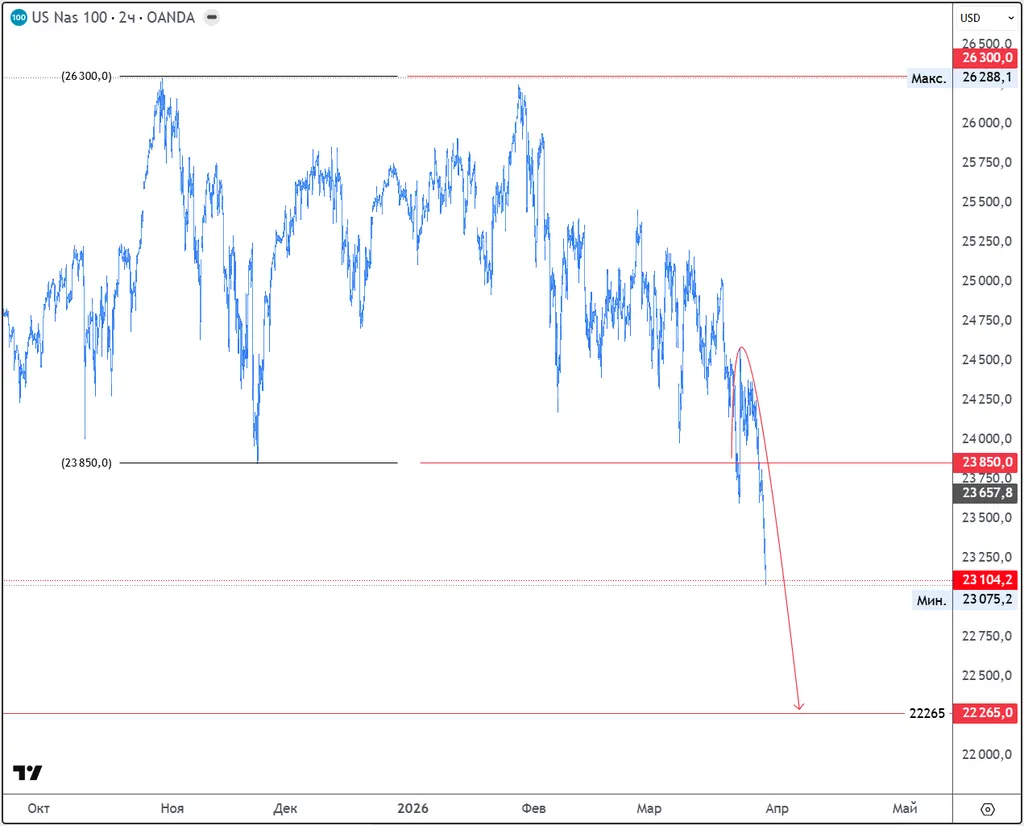The height and width of the screenshot is (826, 1024).
Task: Click the Ноя marker on the time axis
Action: tap(172, 808)
